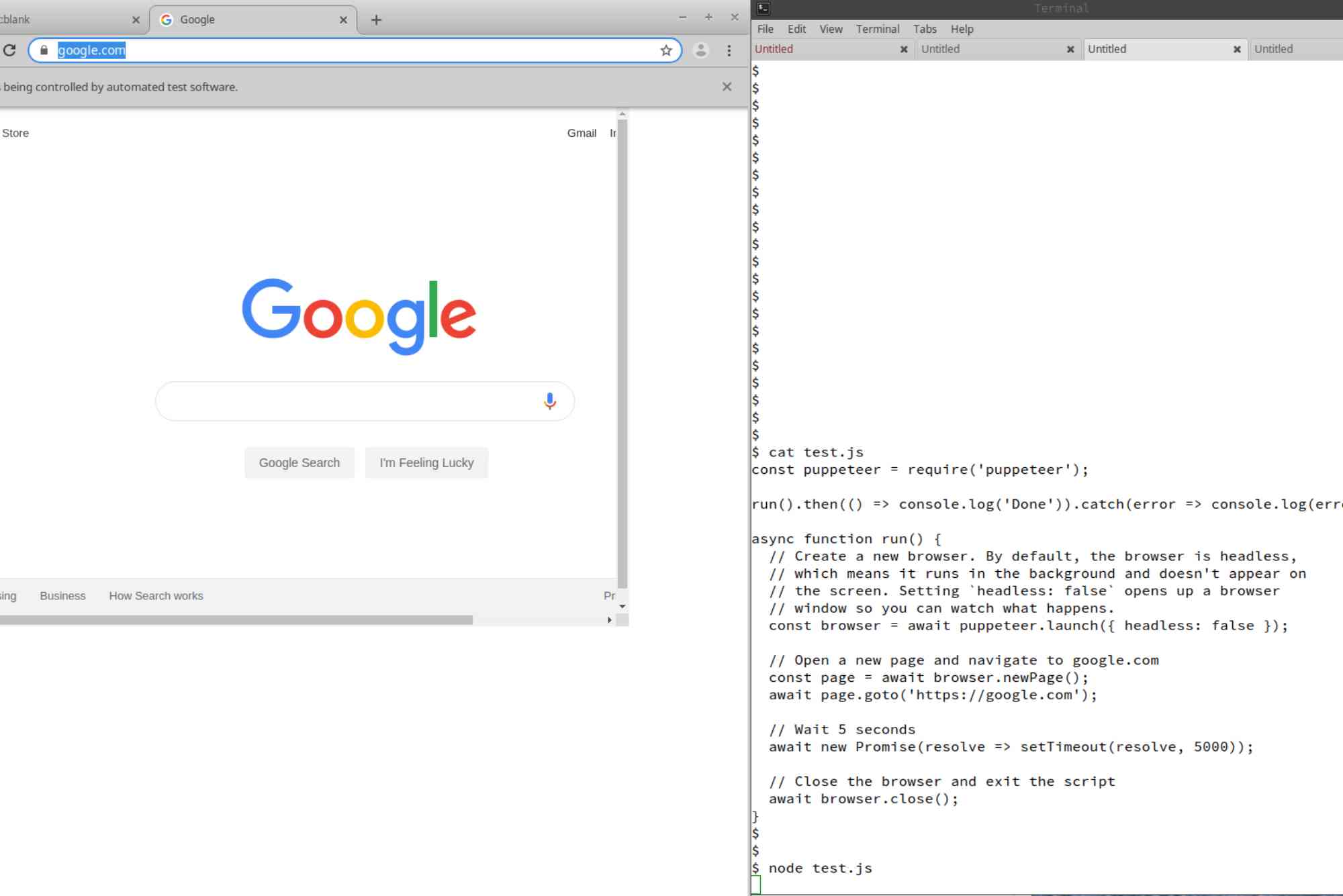
Task: Click the page's horizontal scrollbar
Action: [x=236, y=620]
